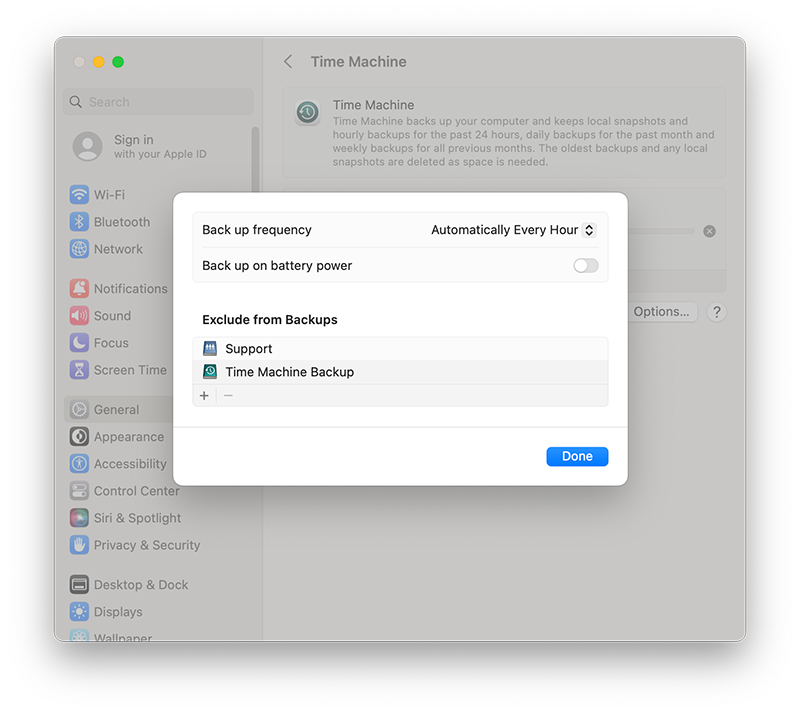This screenshot has height=713, width=800.
Task: Open Notifications via its bell icon
Action: tap(79, 289)
